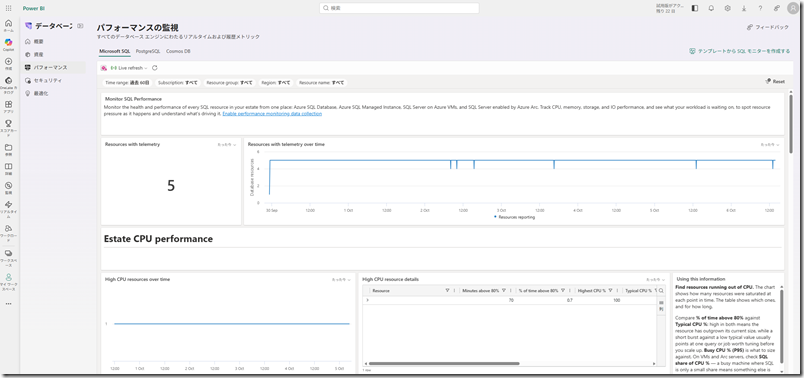Open the Resource group filter
804x378 pixels.
pyautogui.click(x=229, y=82)
